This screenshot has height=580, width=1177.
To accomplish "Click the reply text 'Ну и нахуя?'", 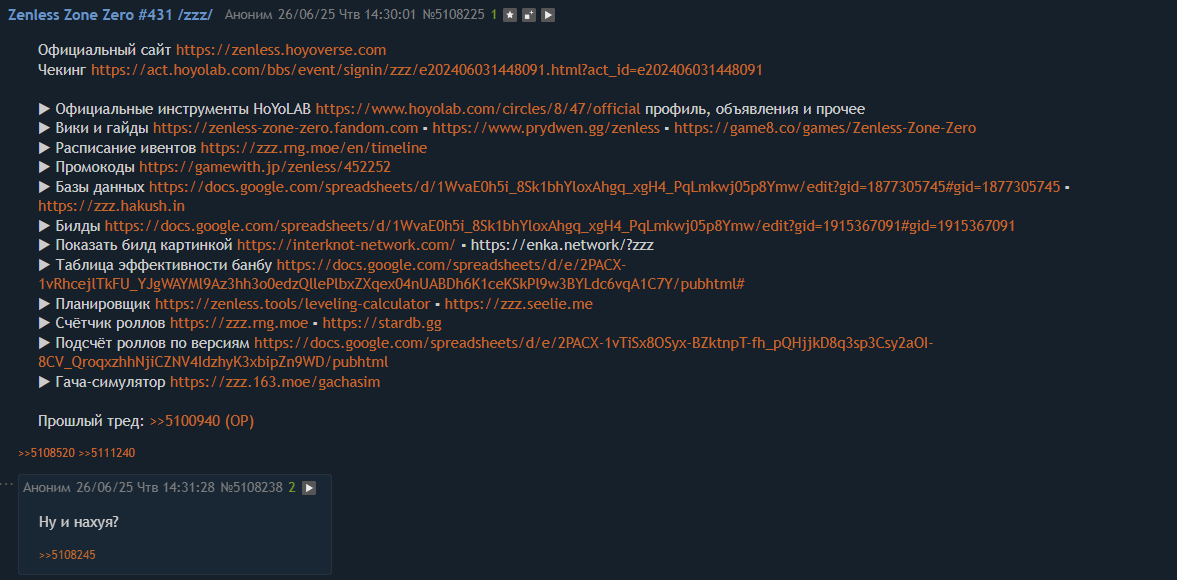I will (78, 521).
